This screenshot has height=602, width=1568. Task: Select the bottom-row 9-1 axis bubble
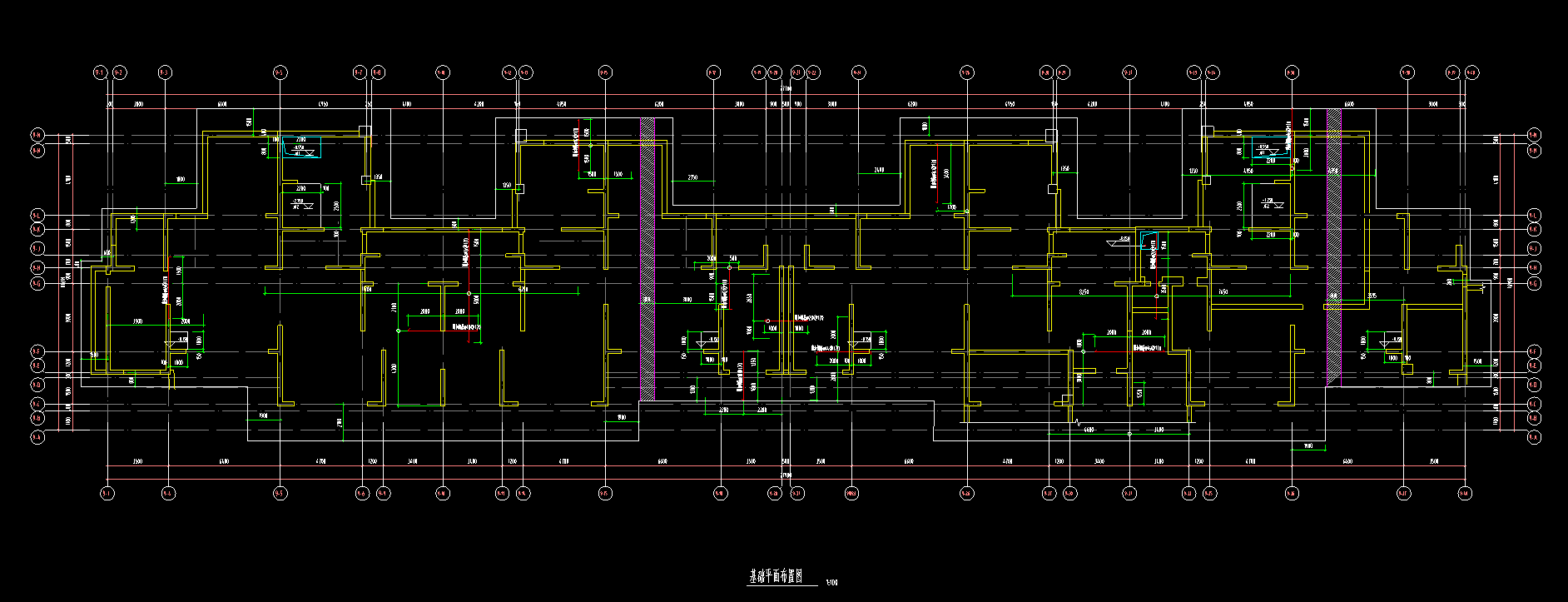point(107,493)
